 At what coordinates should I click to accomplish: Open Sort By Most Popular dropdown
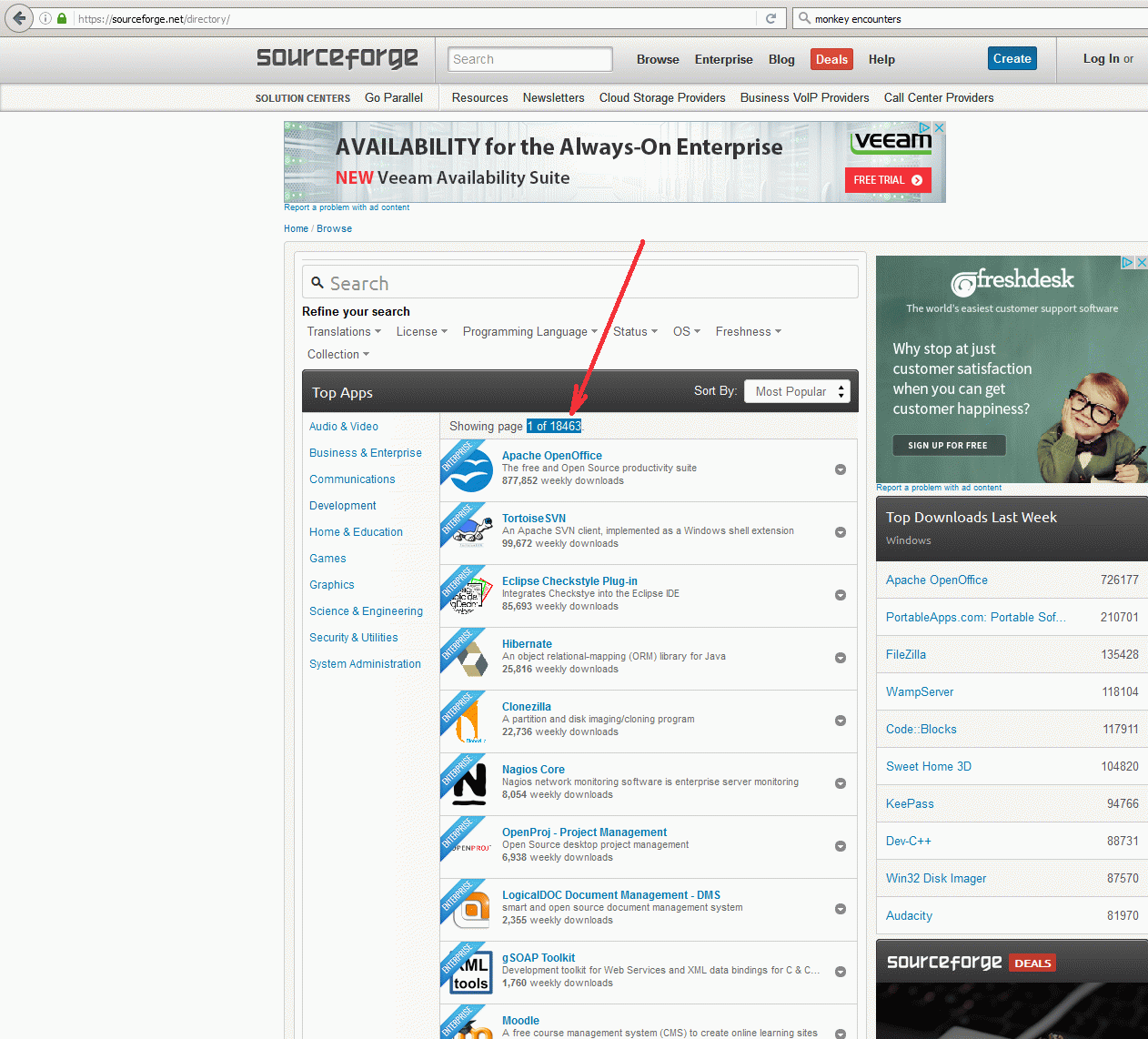click(x=797, y=391)
